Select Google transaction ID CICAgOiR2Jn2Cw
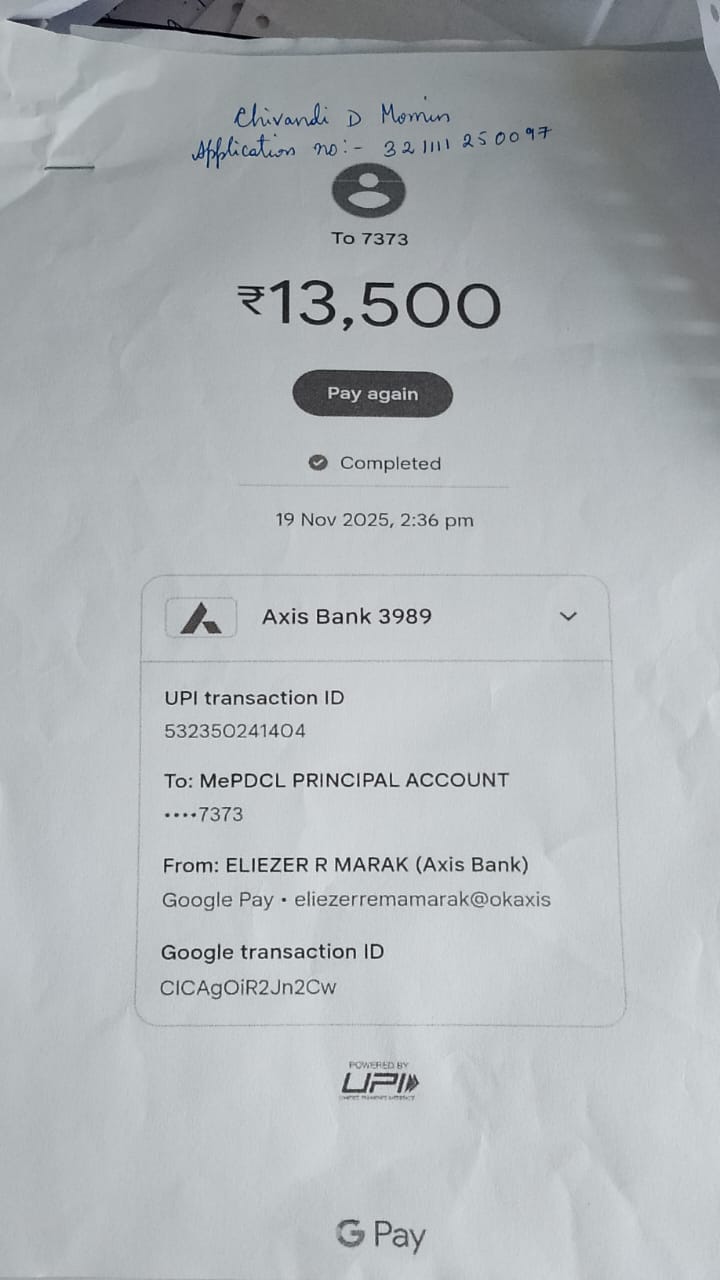This screenshot has height=1280, width=720. click(x=248, y=988)
